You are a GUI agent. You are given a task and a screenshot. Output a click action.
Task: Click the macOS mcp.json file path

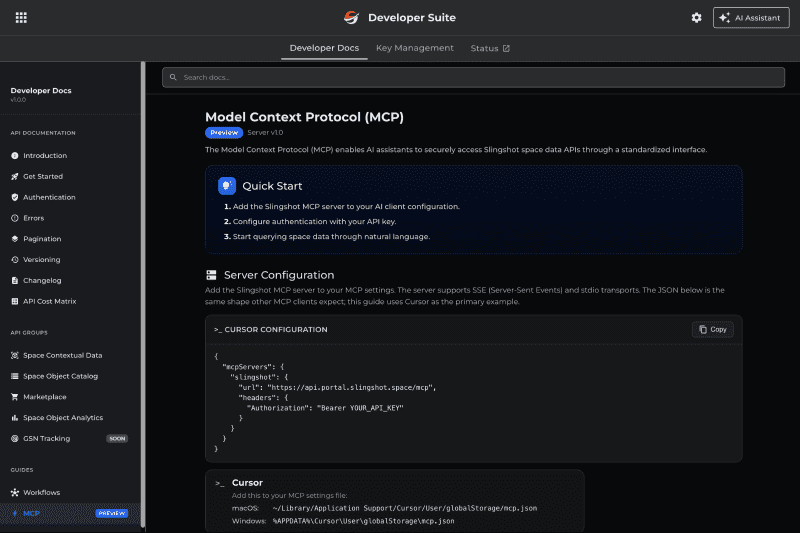(405, 509)
